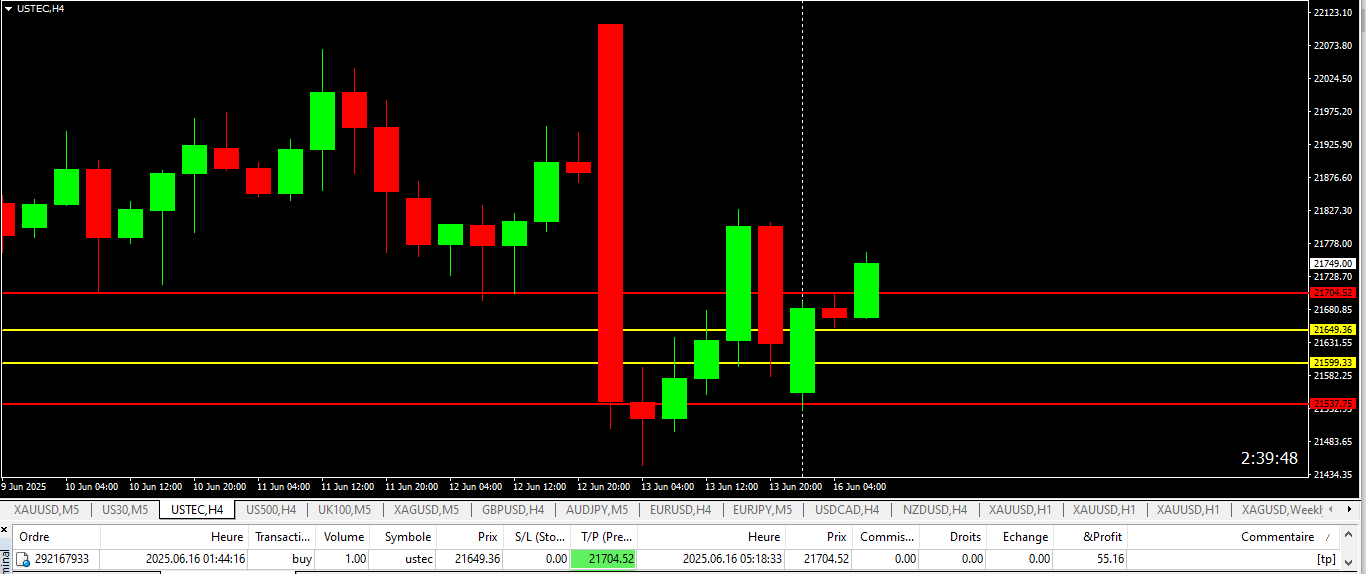Click the yellow 21599.33 price axis label
1366x574 pixels.
(x=1333, y=362)
